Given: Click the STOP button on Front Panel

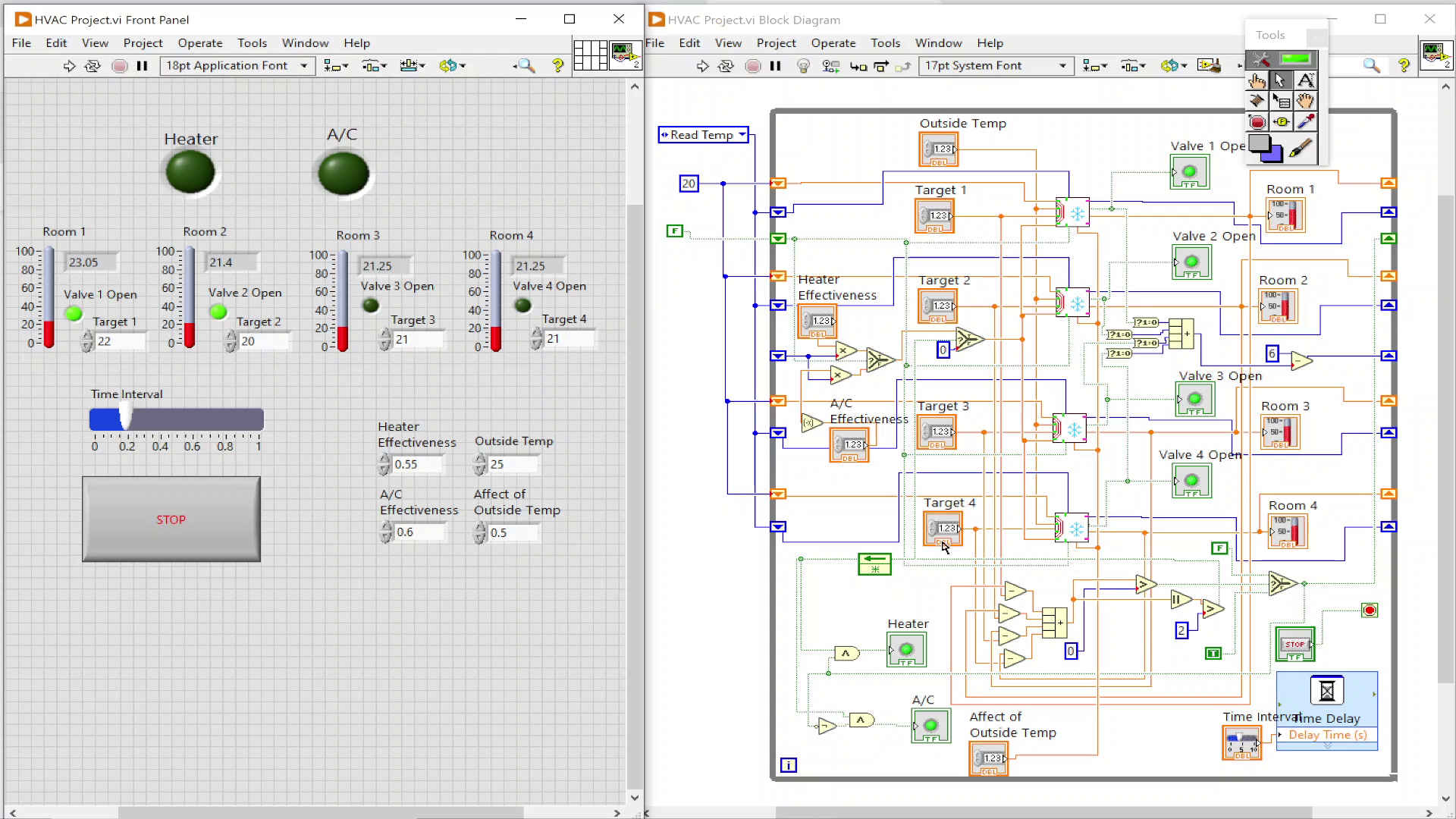Looking at the screenshot, I should [170, 518].
